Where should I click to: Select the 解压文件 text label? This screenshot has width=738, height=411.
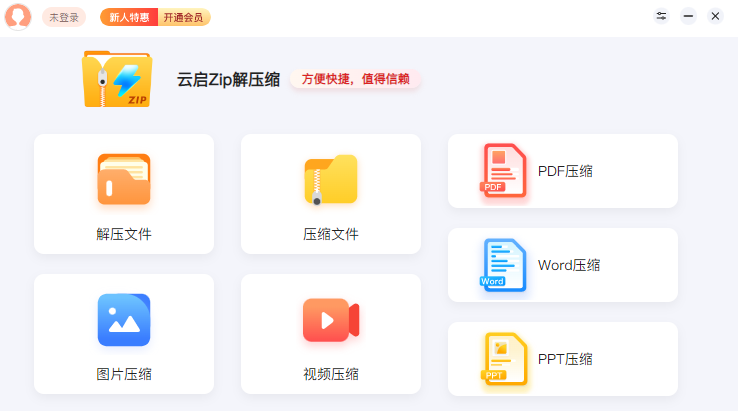tap(124, 234)
